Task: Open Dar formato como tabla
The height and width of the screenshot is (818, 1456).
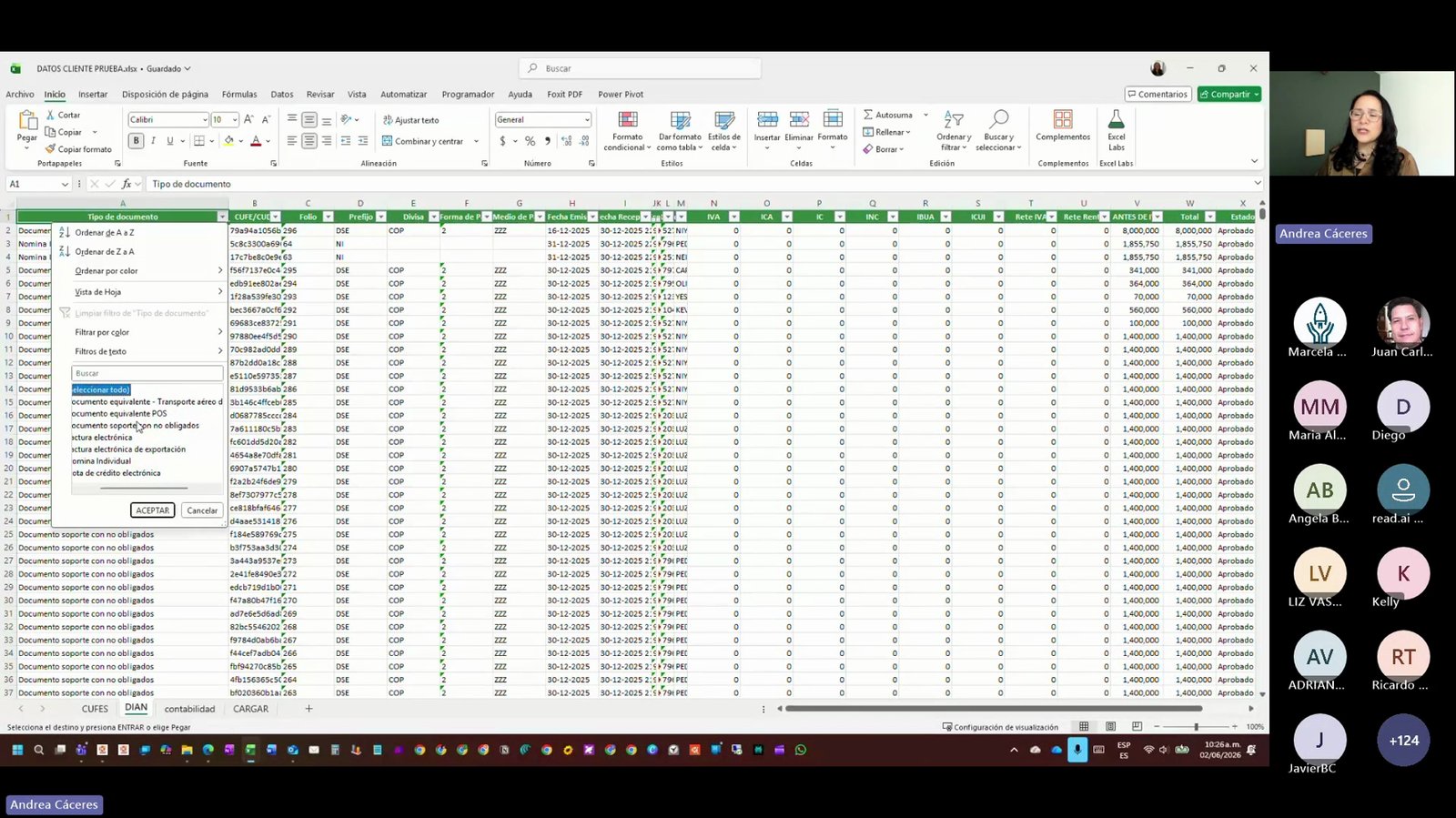Action: (x=680, y=131)
